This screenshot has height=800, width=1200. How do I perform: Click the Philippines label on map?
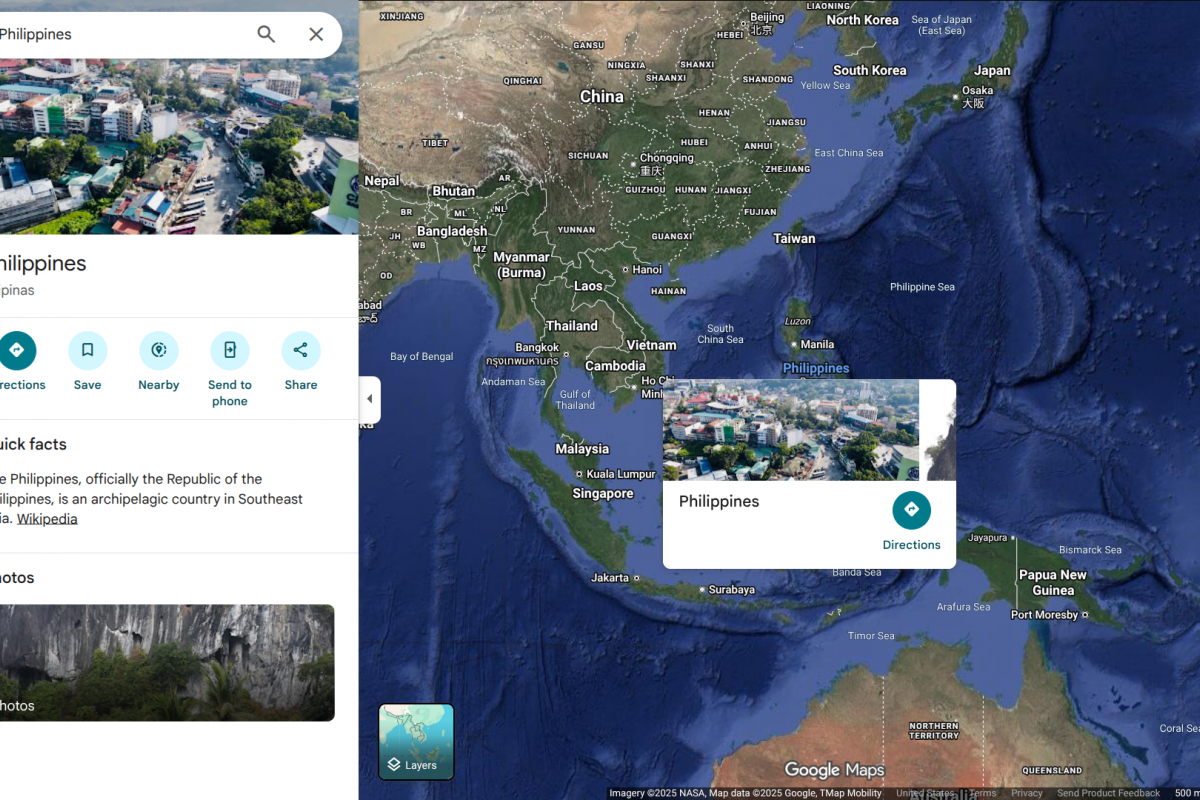pyautogui.click(x=816, y=368)
